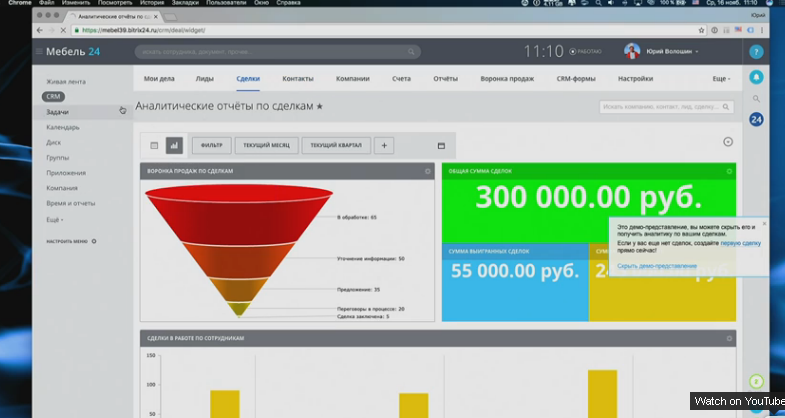Click the gear beside Настроить меню
785x418 pixels.
click(94, 241)
